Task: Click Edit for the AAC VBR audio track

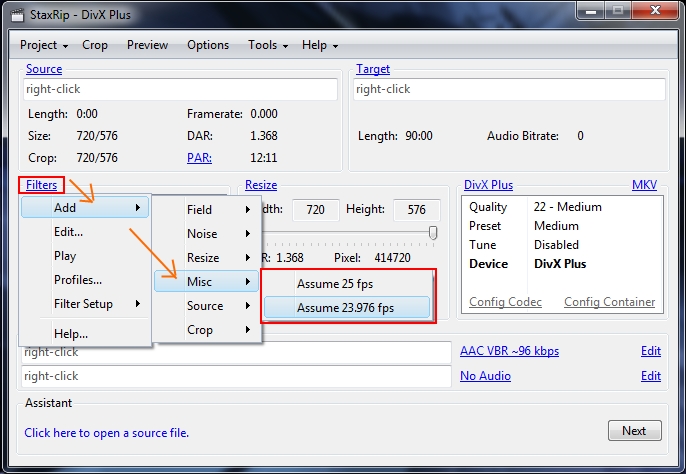Action: point(651,351)
